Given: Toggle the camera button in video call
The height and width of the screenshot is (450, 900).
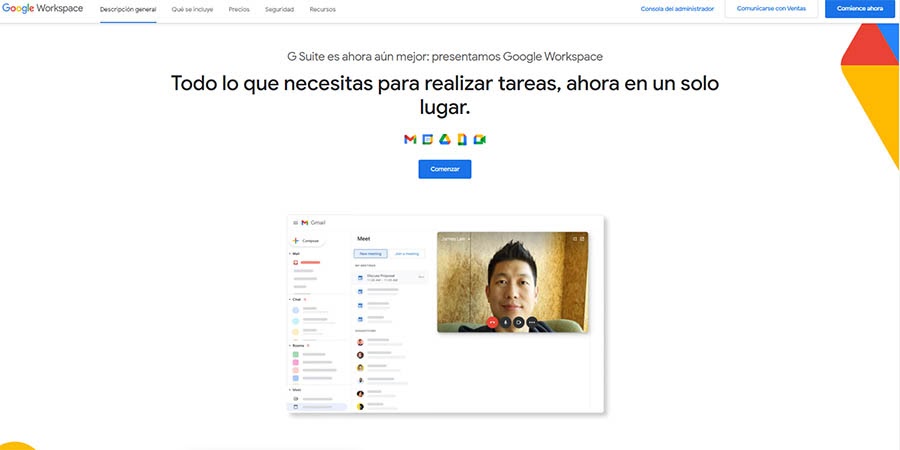Looking at the screenshot, I should tap(519, 322).
